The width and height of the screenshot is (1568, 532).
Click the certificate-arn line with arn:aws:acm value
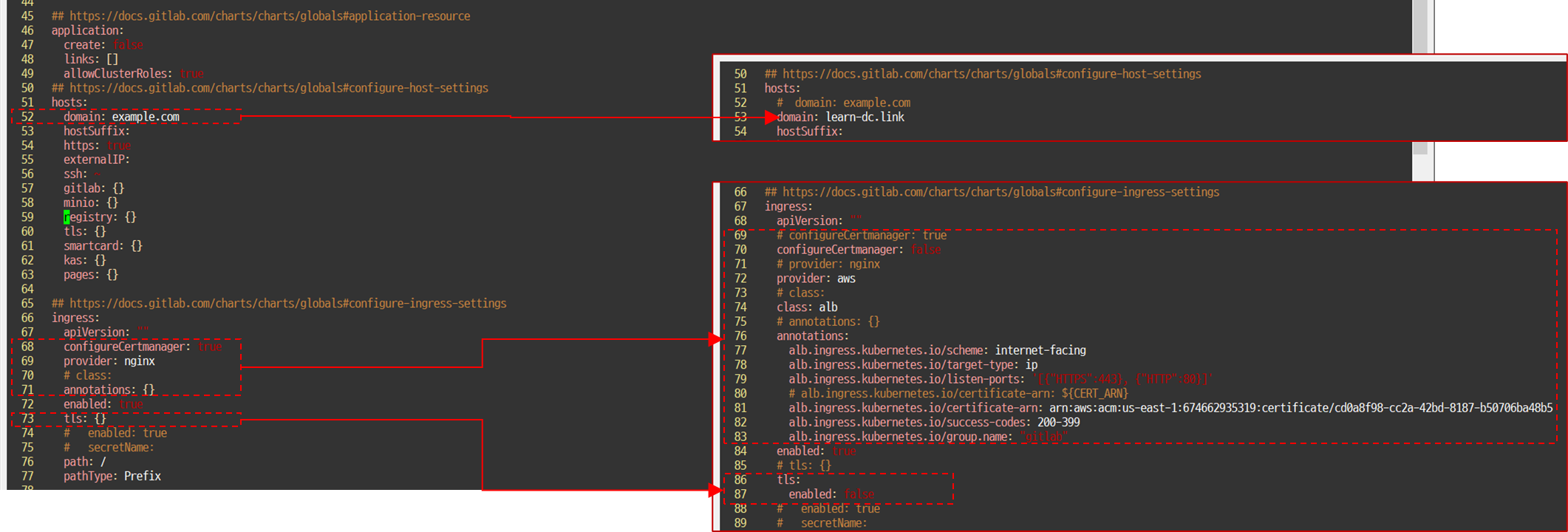(x=1170, y=408)
